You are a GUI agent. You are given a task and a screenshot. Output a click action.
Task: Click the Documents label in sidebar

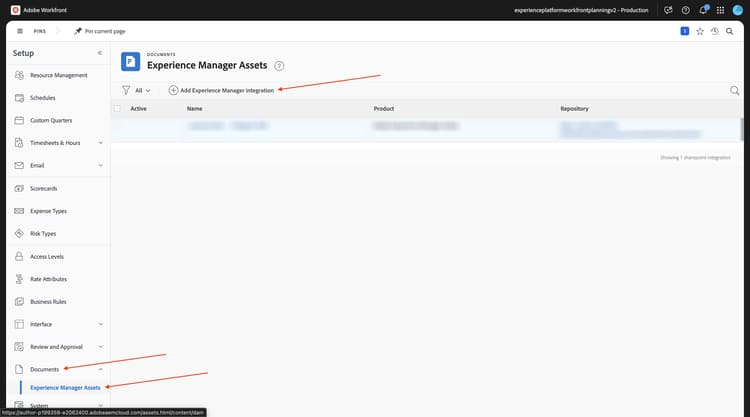point(44,369)
